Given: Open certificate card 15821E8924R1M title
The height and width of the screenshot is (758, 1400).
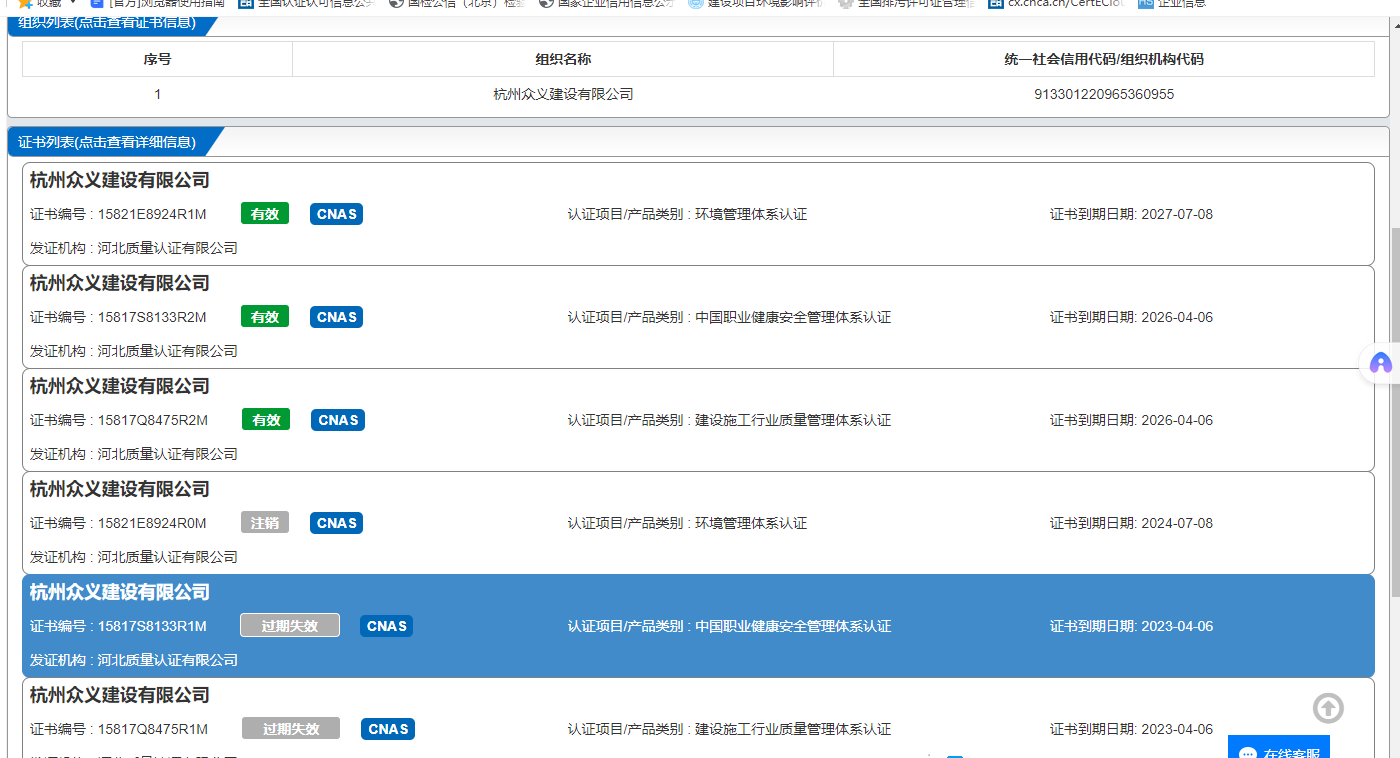Looking at the screenshot, I should (120, 180).
